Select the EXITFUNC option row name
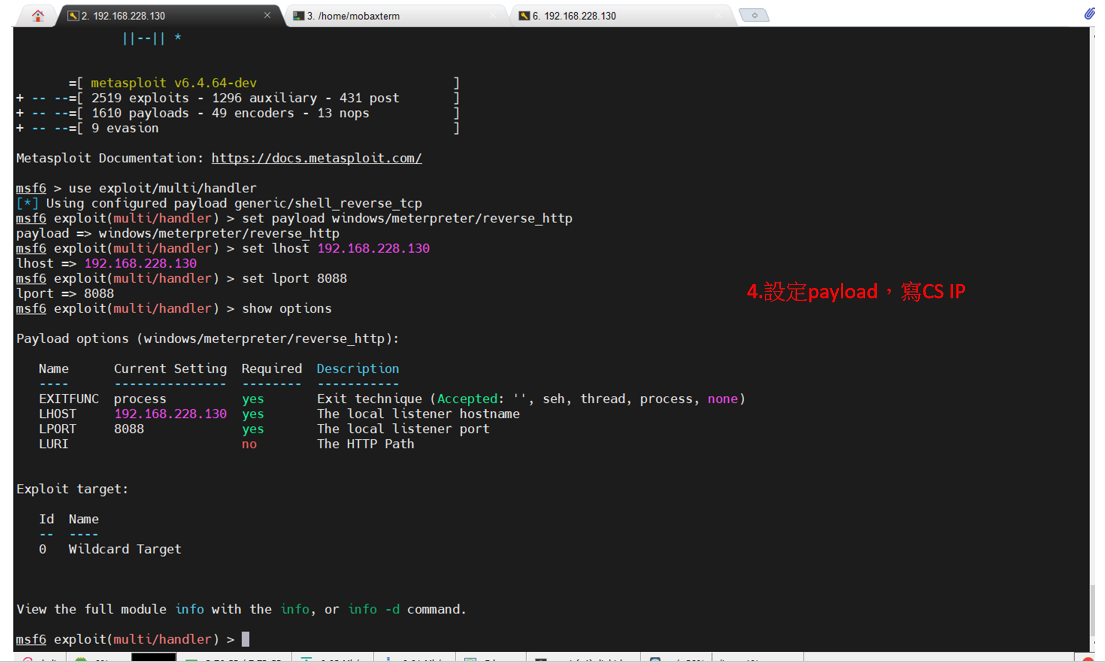Screen dimensions: 1105x663 (x=69, y=399)
